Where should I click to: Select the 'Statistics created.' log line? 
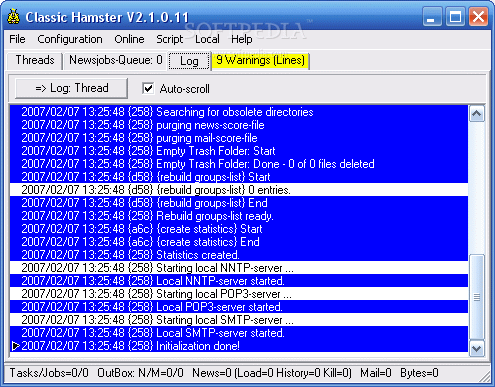tap(239, 255)
